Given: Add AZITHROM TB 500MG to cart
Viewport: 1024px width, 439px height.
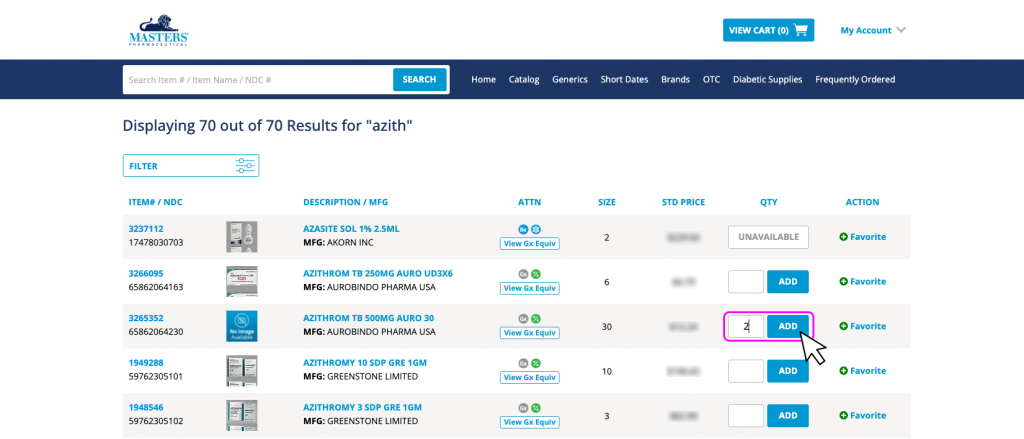Looking at the screenshot, I should click(x=788, y=326).
